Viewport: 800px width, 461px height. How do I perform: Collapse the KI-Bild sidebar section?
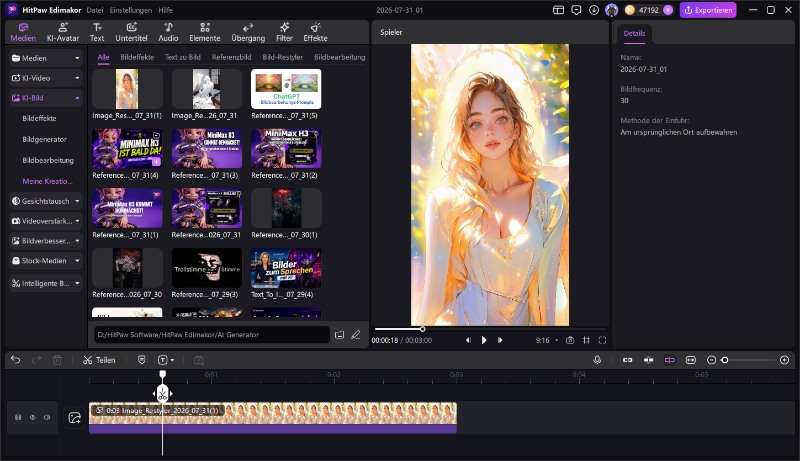[x=45, y=98]
